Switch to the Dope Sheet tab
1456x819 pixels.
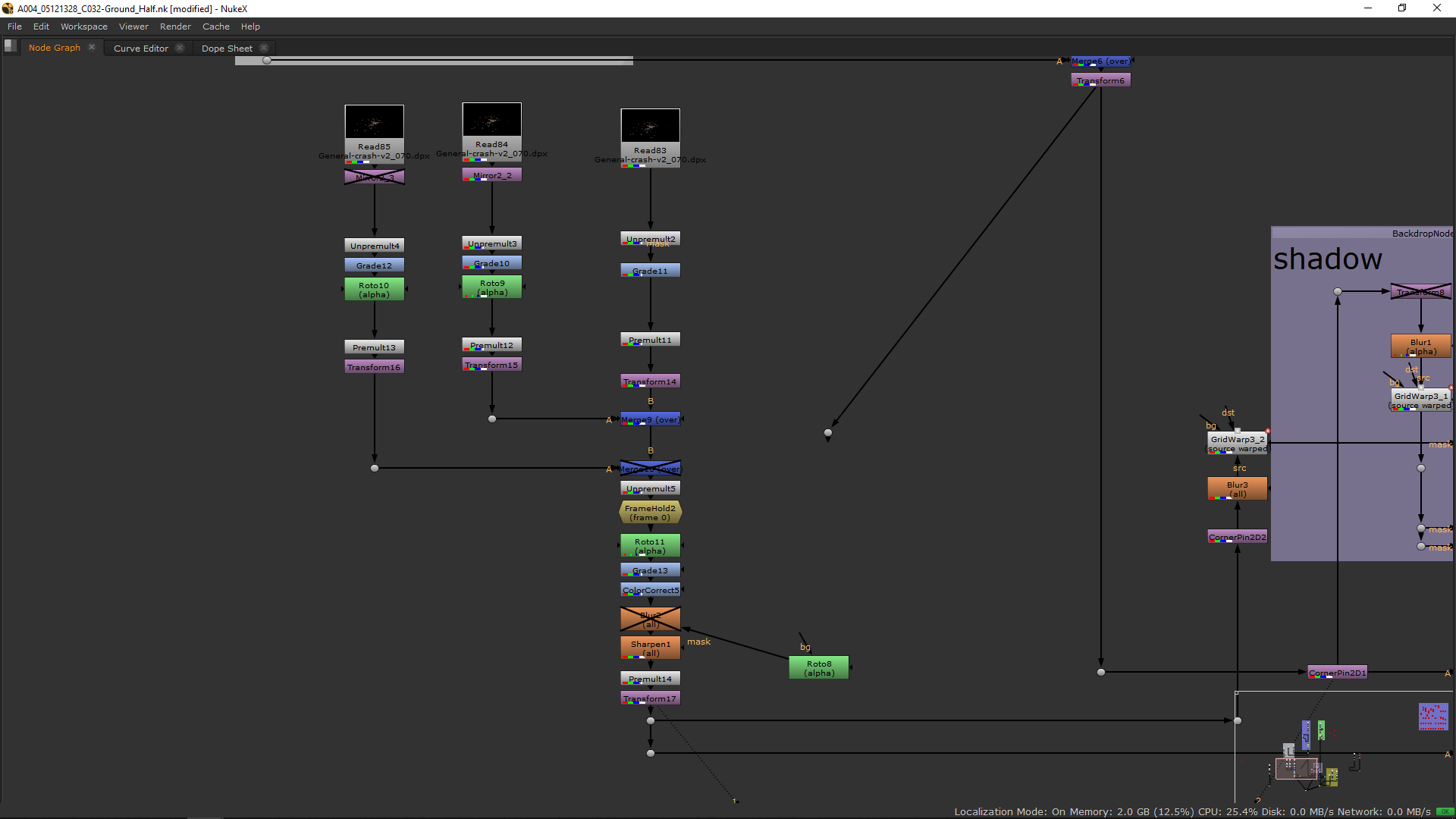226,49
